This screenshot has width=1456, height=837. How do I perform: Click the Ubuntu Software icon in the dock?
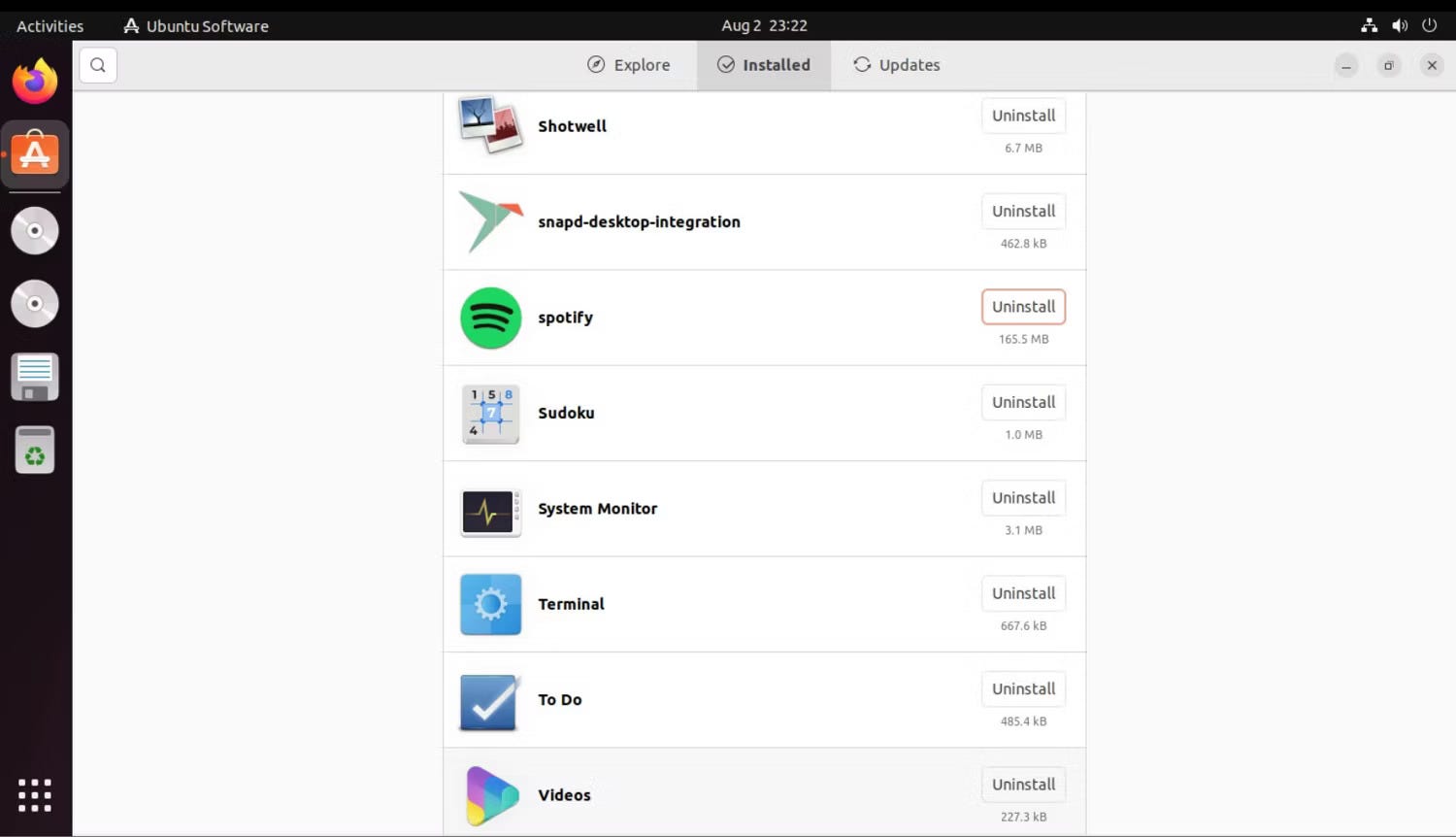point(35,152)
